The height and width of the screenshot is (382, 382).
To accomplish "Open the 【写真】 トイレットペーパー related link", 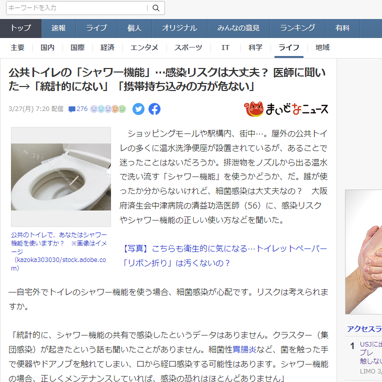I will tap(225, 256).
